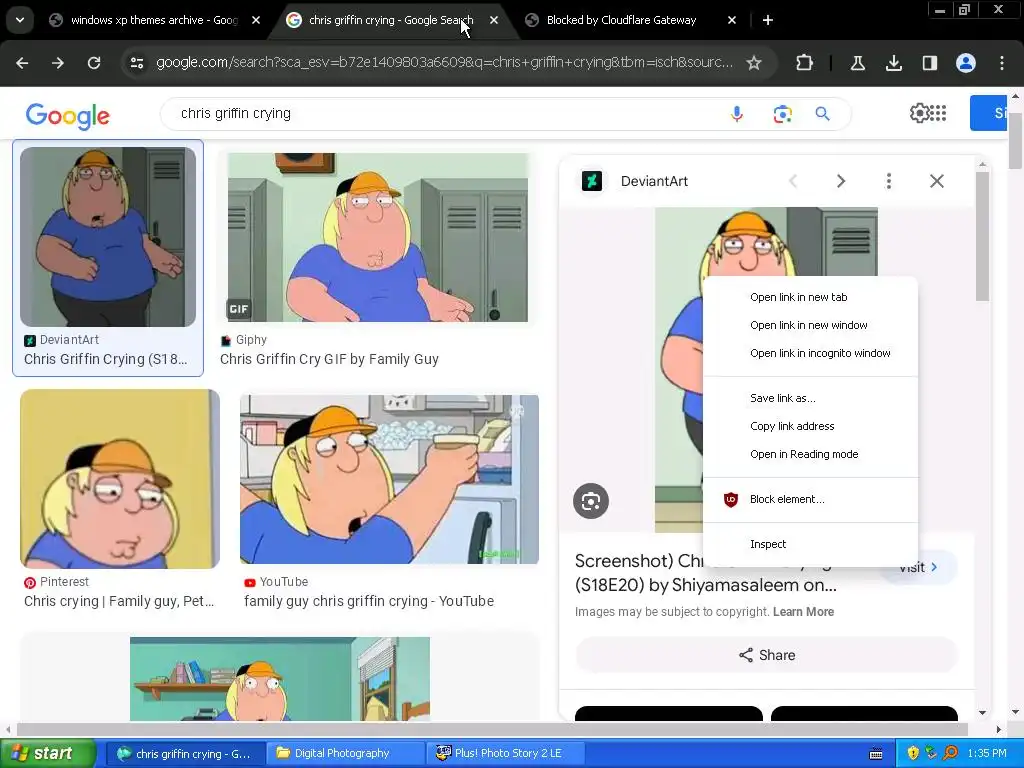This screenshot has height=768, width=1024.
Task: Close the chris griffin crying tab
Action: tap(494, 20)
